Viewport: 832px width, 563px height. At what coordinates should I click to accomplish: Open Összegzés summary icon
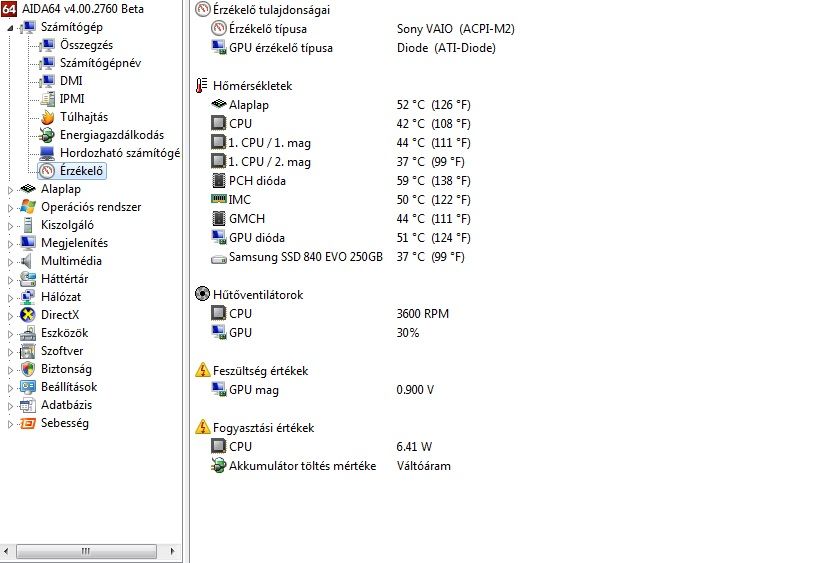pyautogui.click(x=47, y=45)
